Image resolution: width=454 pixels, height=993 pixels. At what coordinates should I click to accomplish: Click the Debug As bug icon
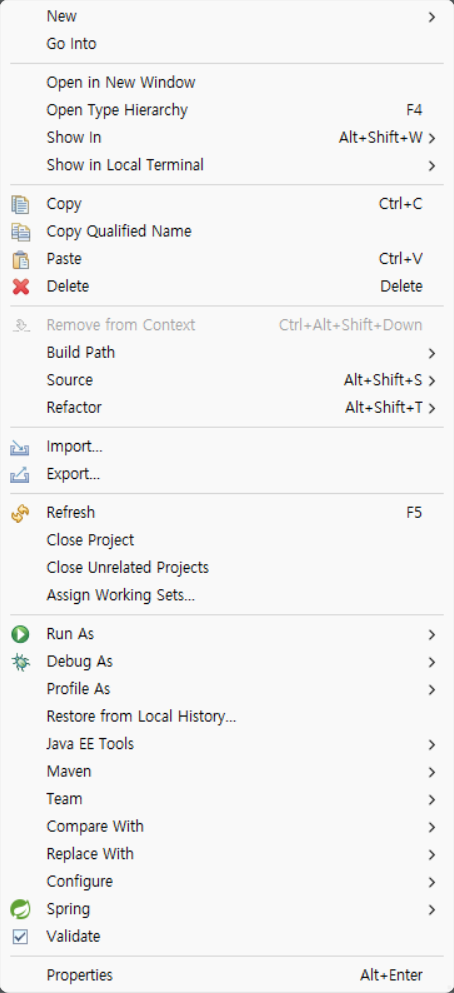coord(20,662)
